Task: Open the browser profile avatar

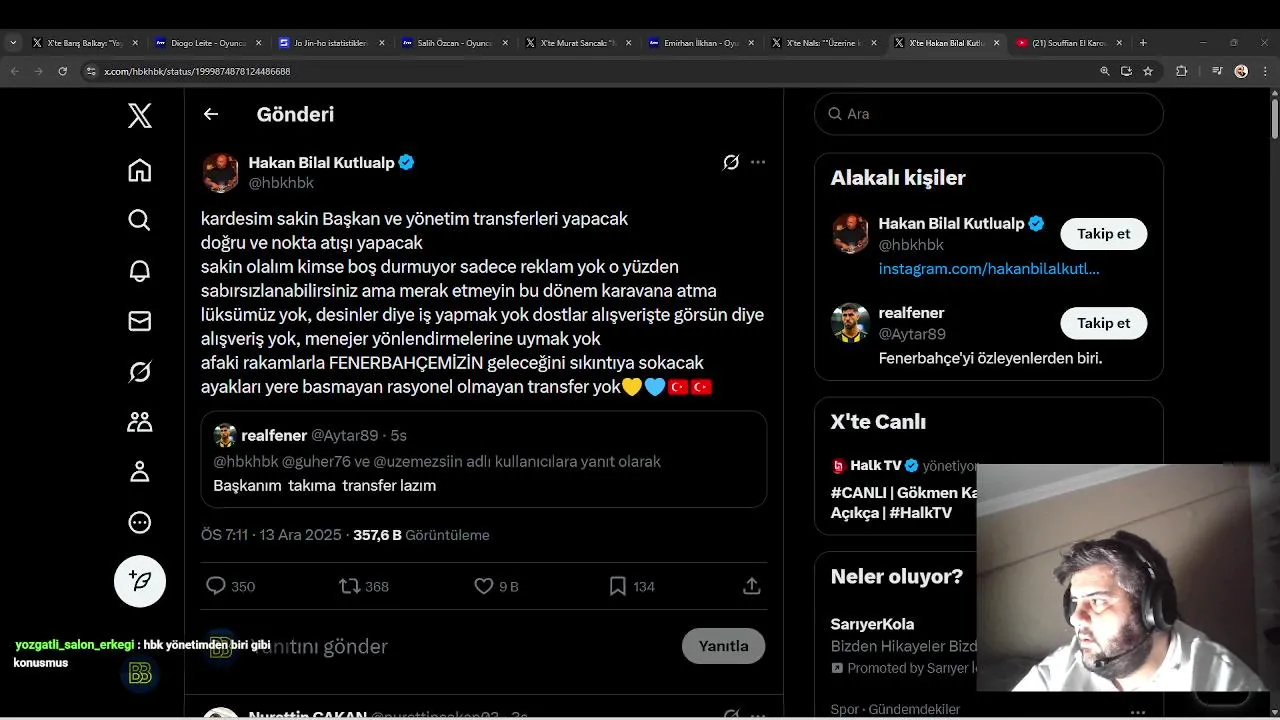Action: (1241, 71)
